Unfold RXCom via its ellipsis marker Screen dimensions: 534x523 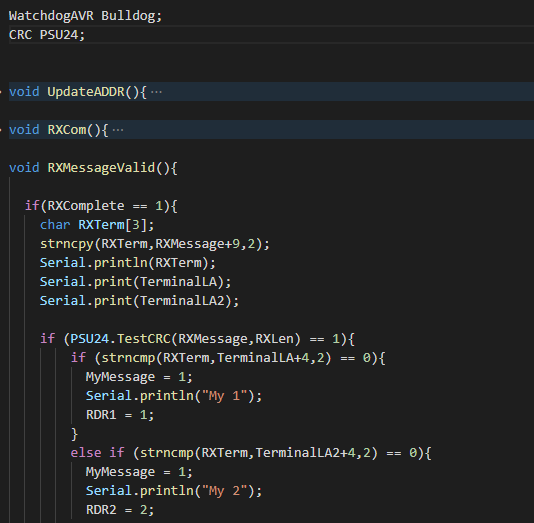pos(118,130)
